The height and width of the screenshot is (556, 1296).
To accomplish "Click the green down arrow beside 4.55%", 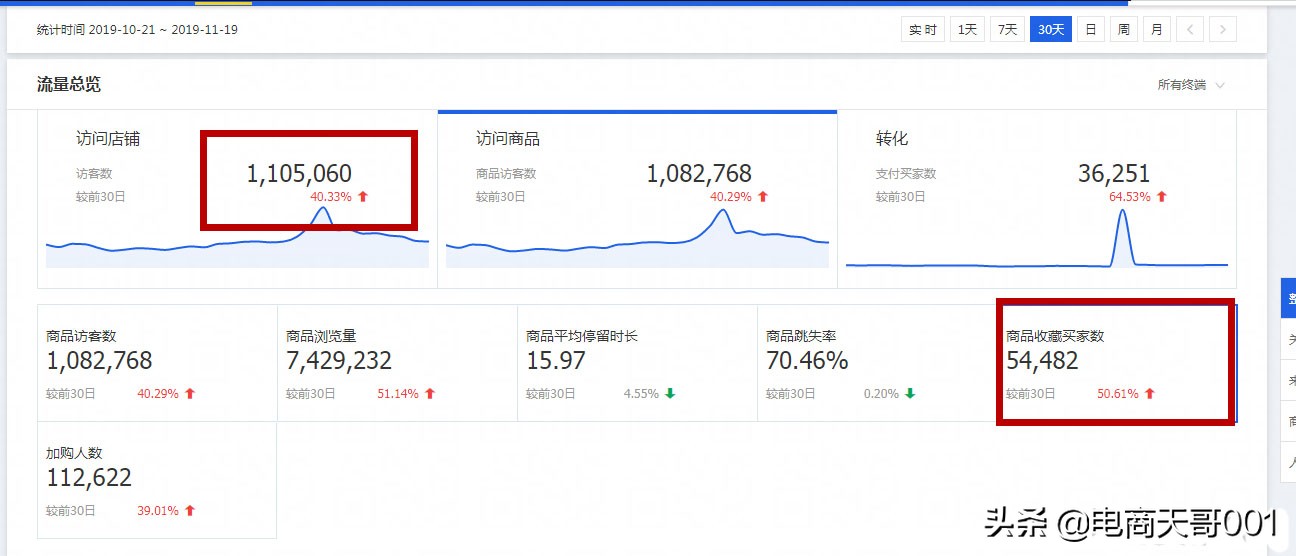I will (x=670, y=394).
